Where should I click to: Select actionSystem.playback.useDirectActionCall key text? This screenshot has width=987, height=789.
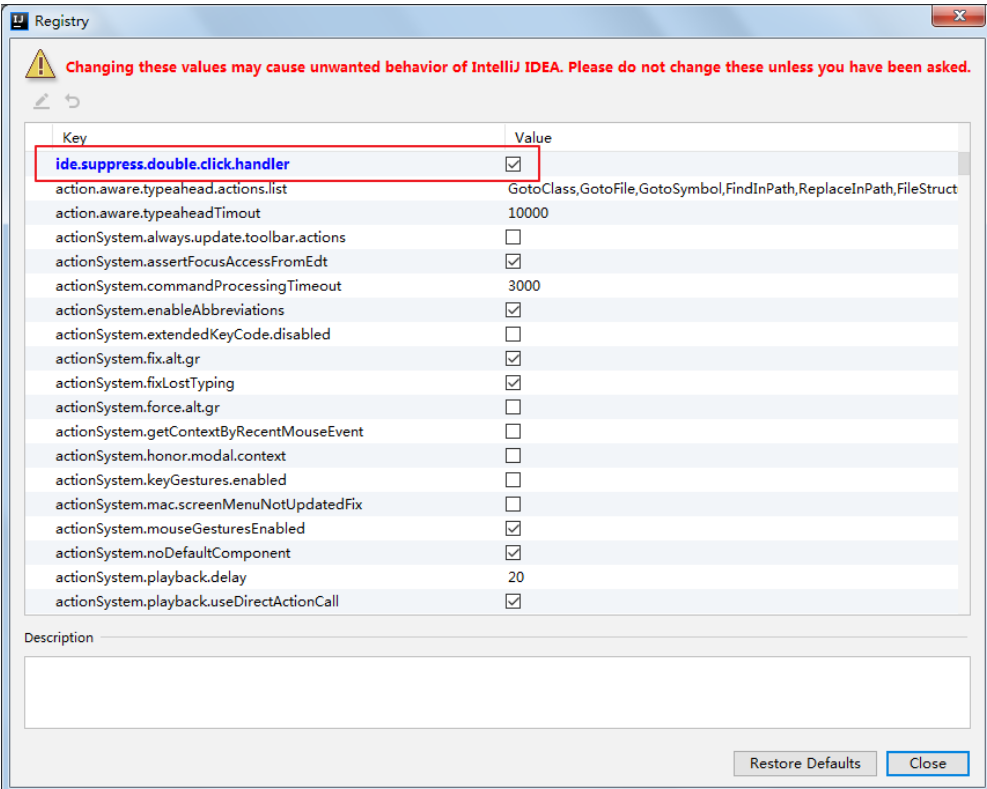pos(197,601)
